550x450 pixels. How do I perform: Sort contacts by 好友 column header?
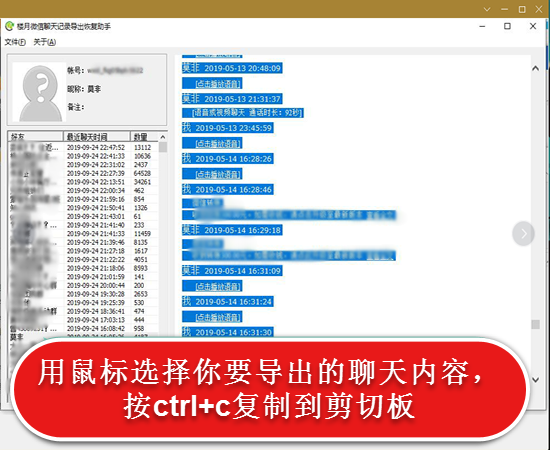click(x=35, y=136)
